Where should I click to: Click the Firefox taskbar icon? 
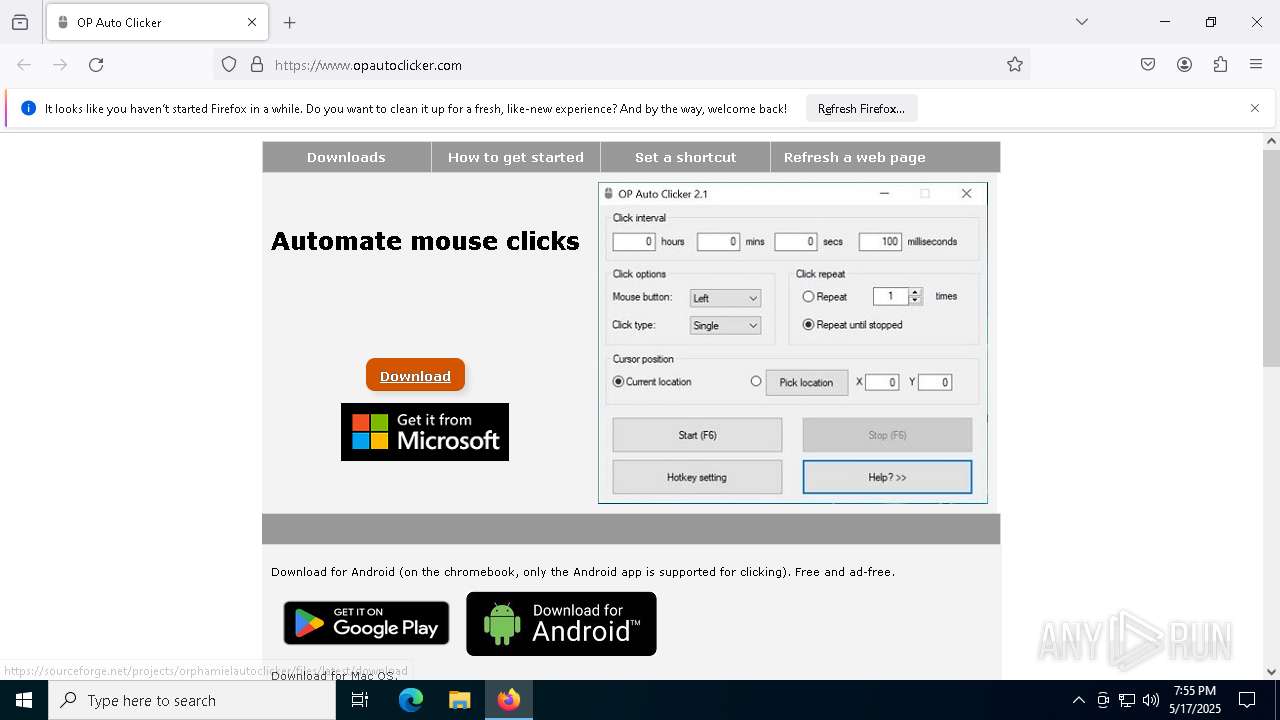click(x=509, y=700)
